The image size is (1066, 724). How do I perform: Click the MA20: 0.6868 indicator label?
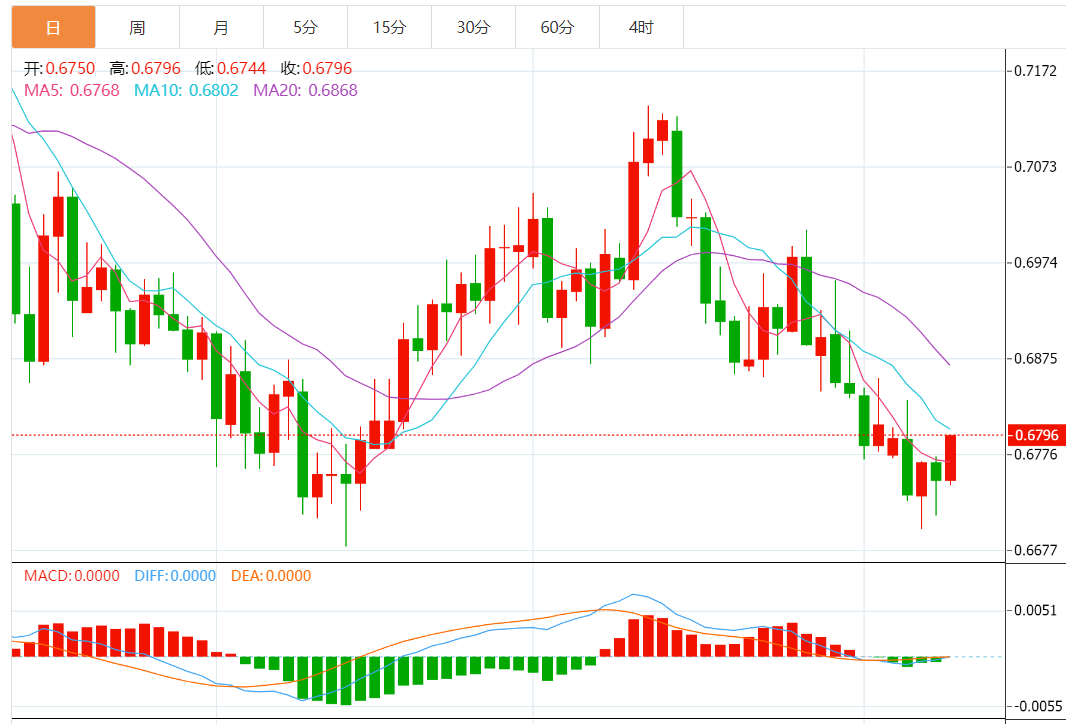[x=305, y=90]
